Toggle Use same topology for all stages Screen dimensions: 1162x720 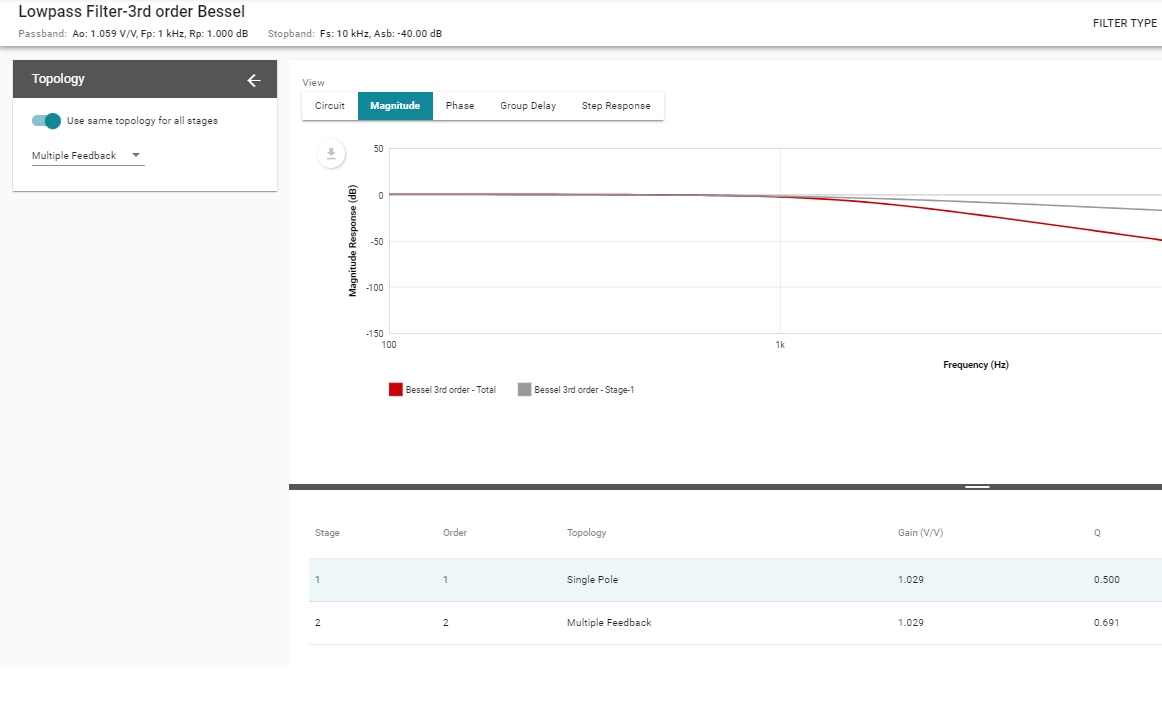point(46,121)
